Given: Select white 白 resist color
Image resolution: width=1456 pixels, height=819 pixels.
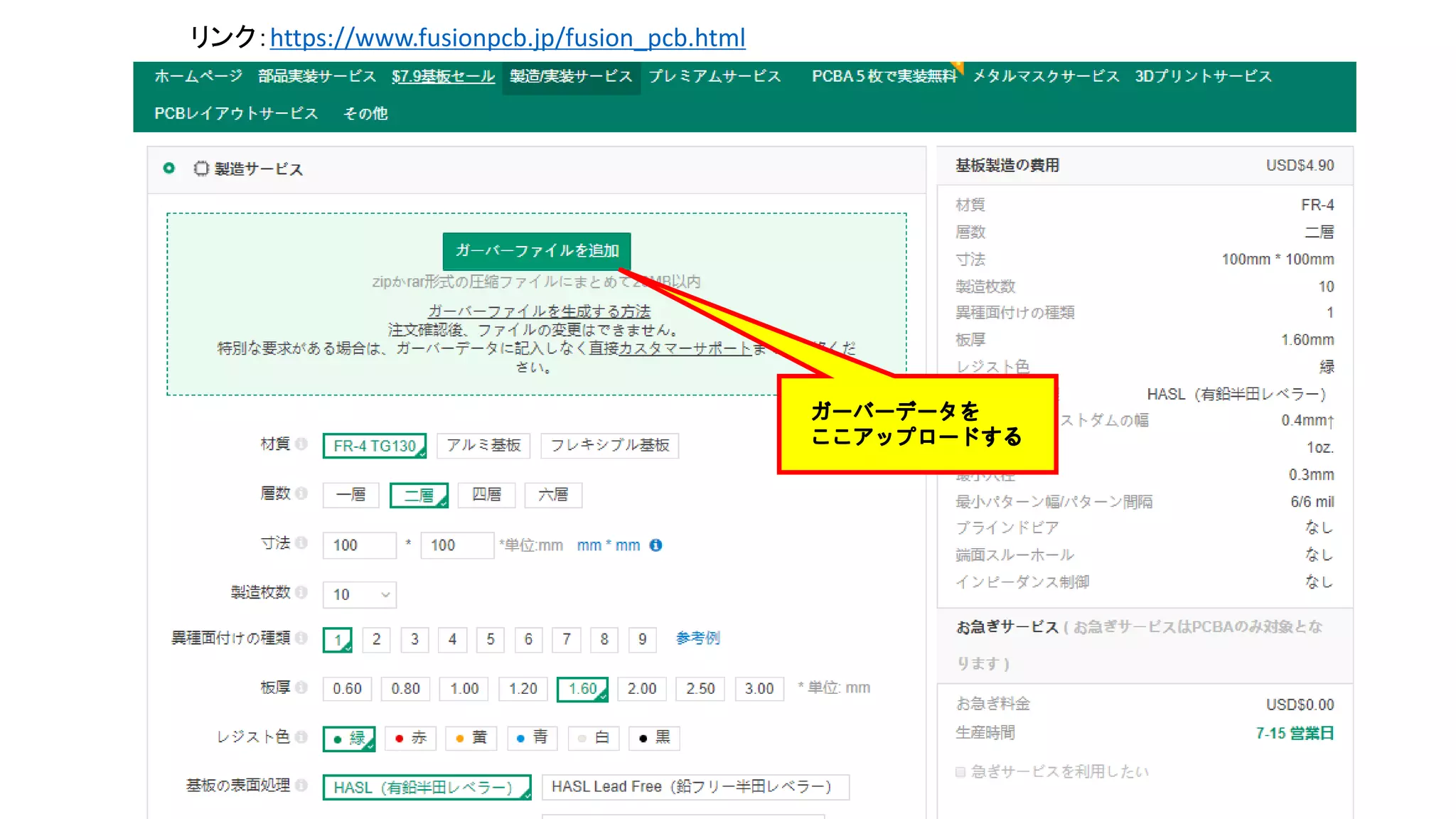Looking at the screenshot, I should [594, 739].
